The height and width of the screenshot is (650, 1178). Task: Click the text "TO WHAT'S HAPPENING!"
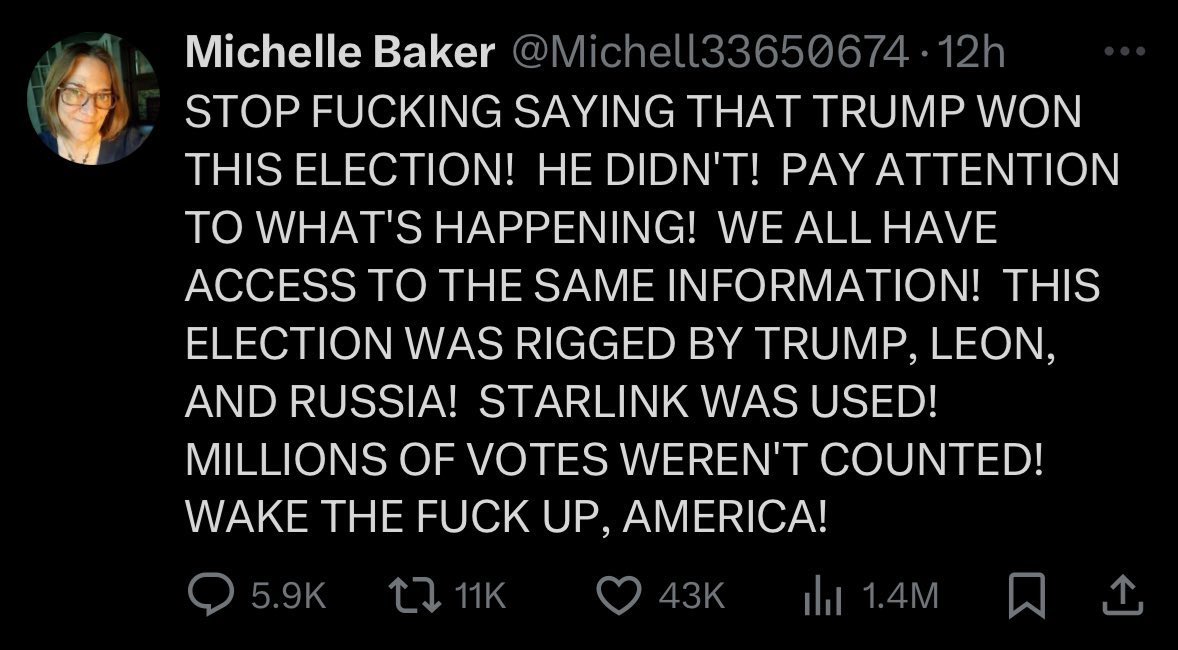coord(441,229)
